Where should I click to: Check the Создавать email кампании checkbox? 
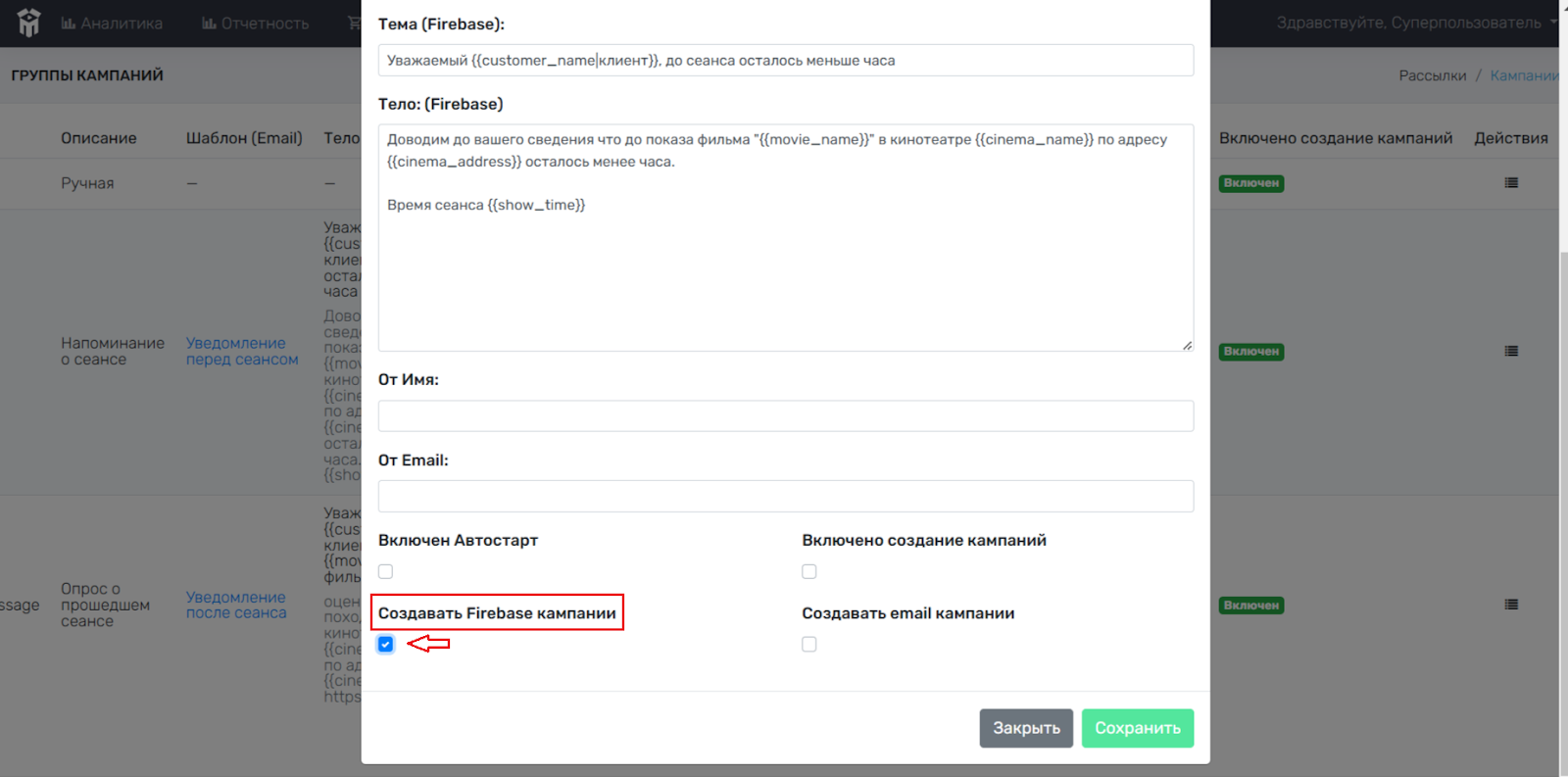click(x=809, y=644)
